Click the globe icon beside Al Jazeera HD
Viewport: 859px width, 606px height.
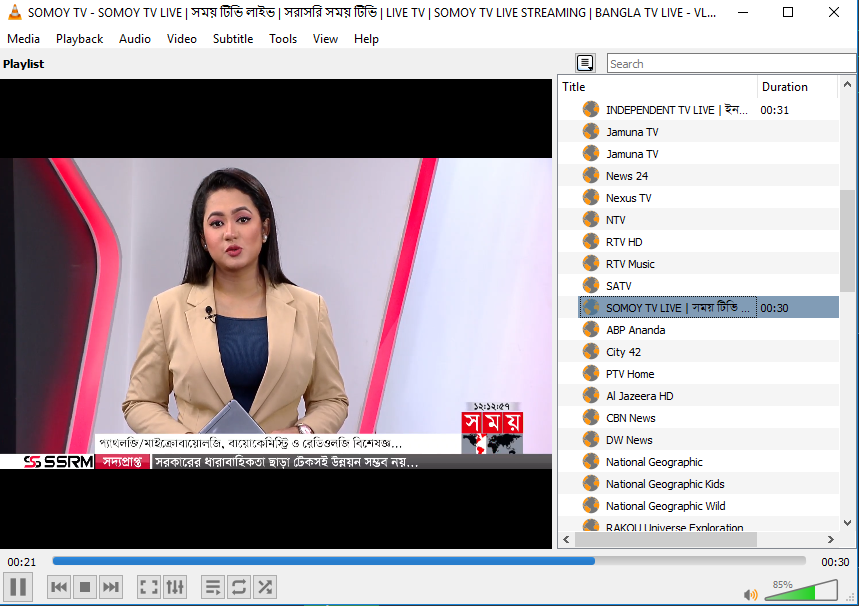[x=591, y=395]
